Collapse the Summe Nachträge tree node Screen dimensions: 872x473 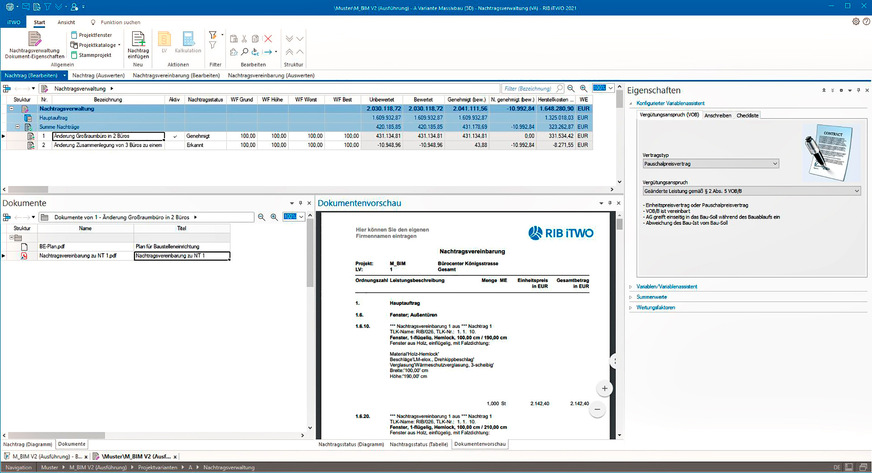pyautogui.click(x=16, y=126)
